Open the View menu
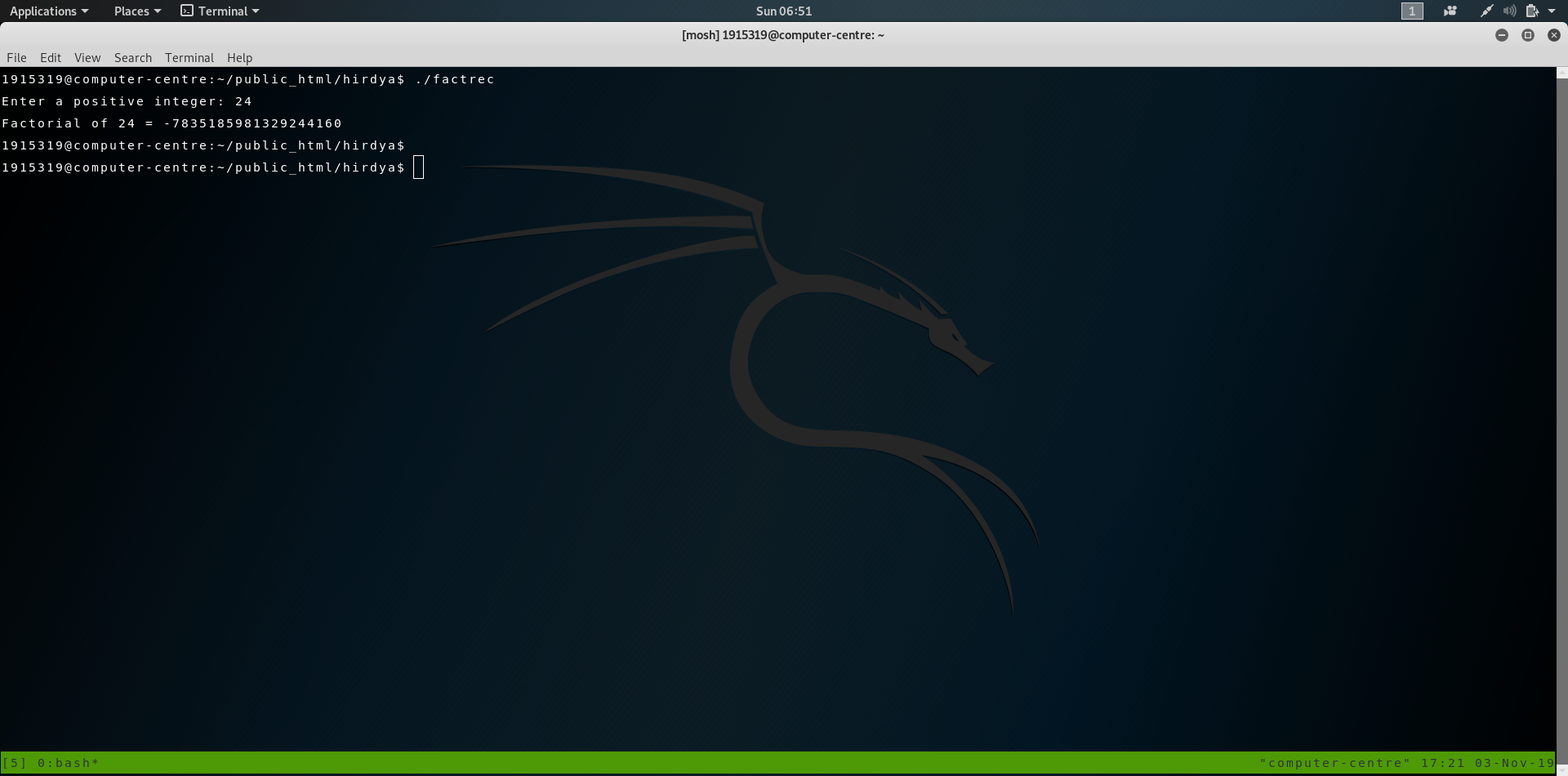 [87, 57]
